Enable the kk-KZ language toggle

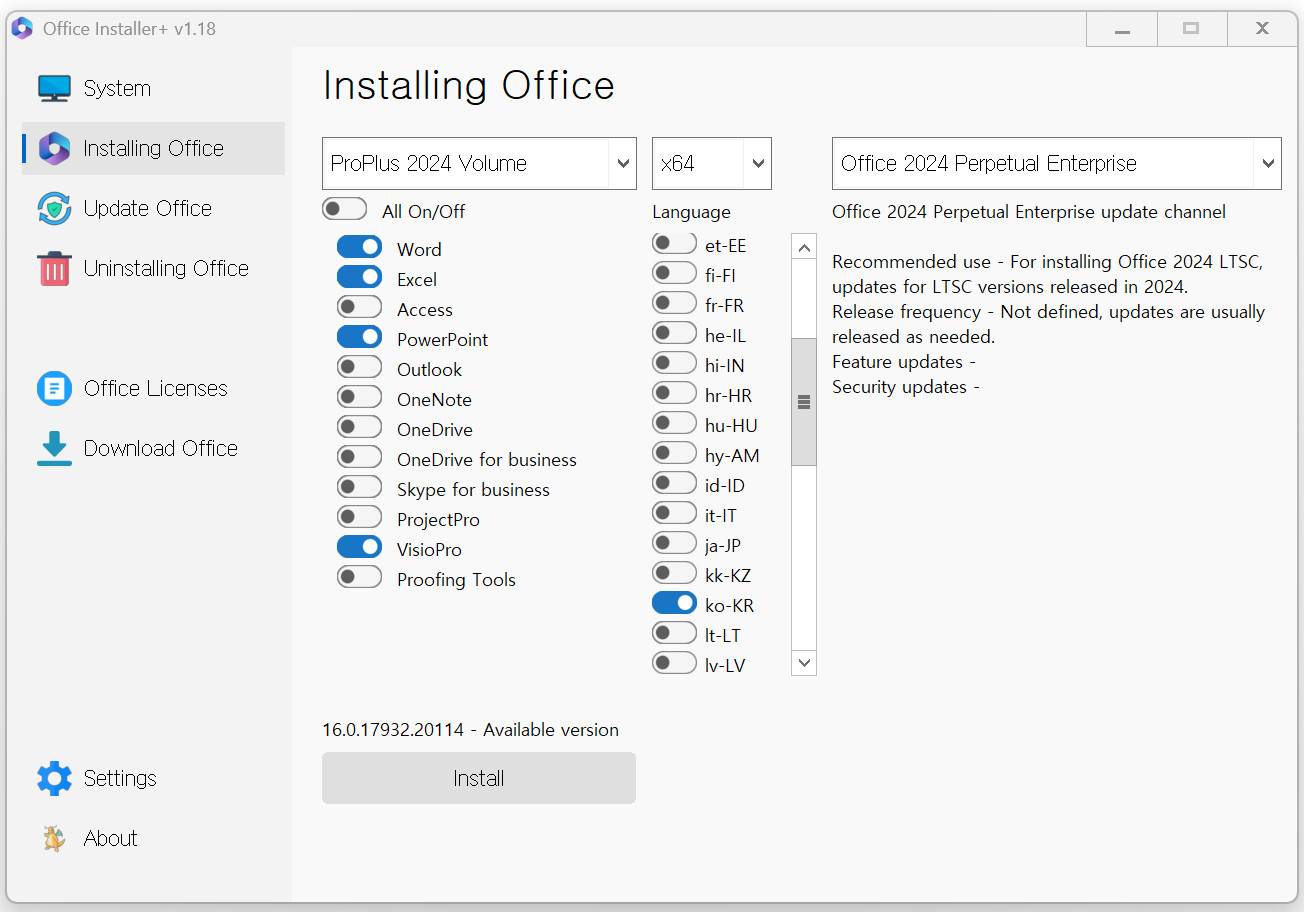674,572
